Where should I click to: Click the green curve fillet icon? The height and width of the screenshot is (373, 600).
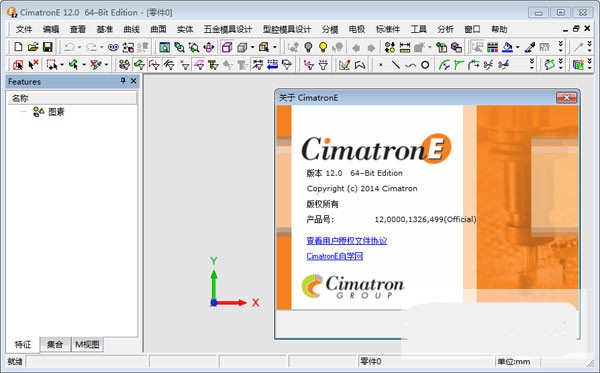tap(458, 65)
